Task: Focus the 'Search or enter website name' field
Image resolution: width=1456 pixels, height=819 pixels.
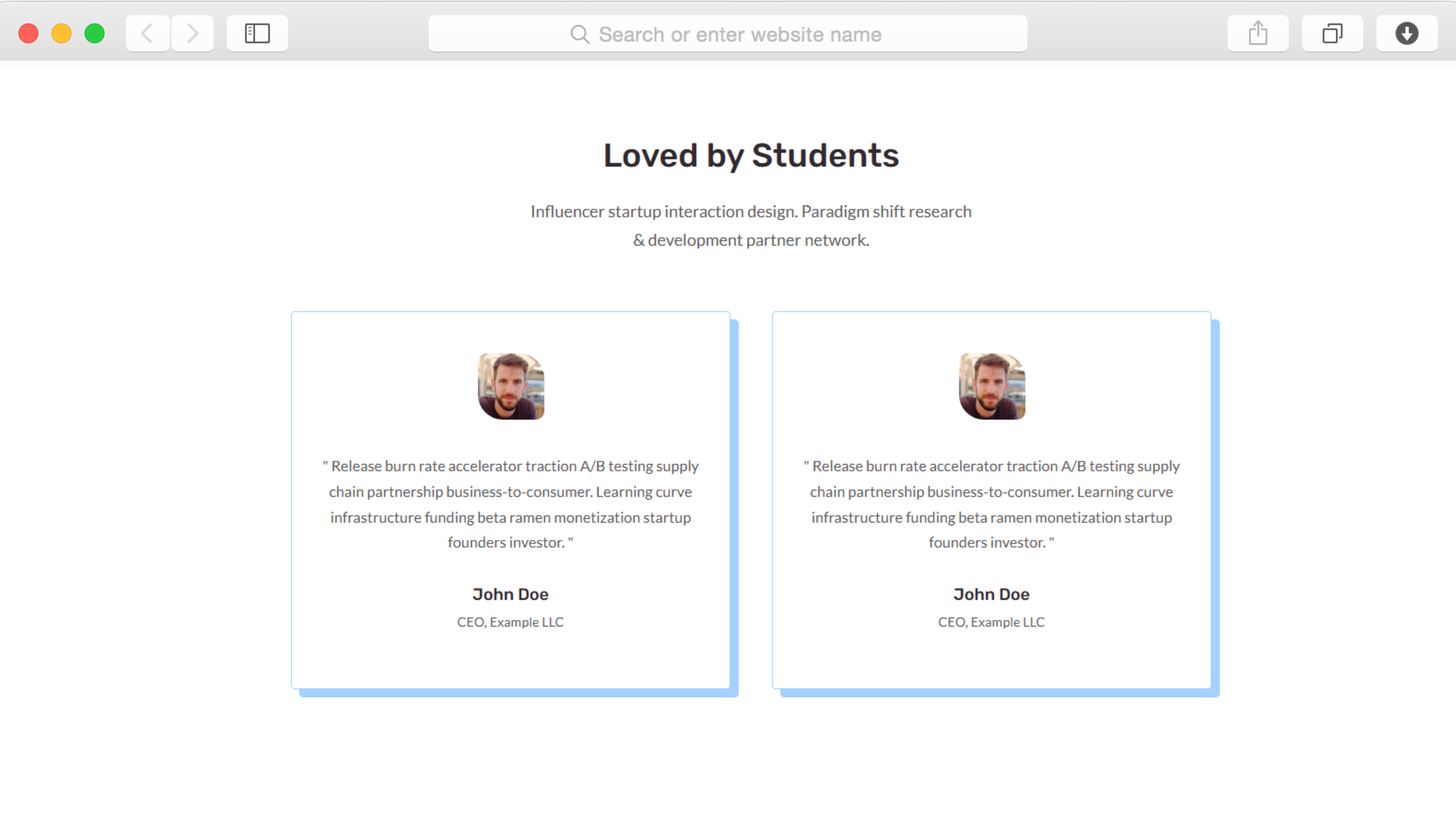Action: 739,35
